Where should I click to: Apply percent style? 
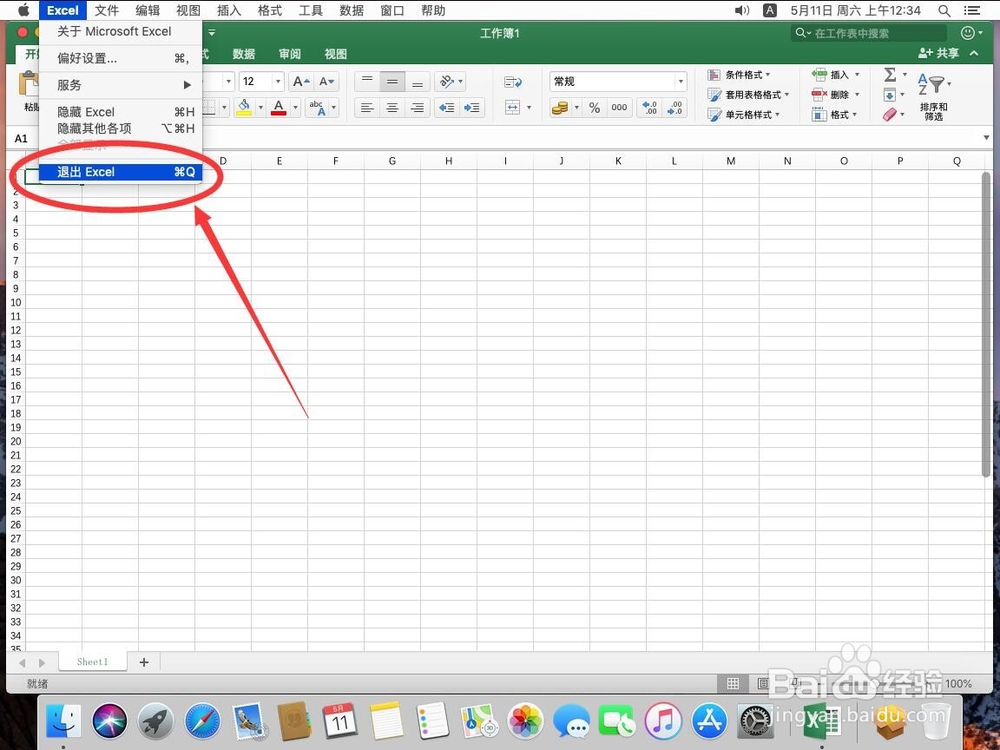point(594,108)
